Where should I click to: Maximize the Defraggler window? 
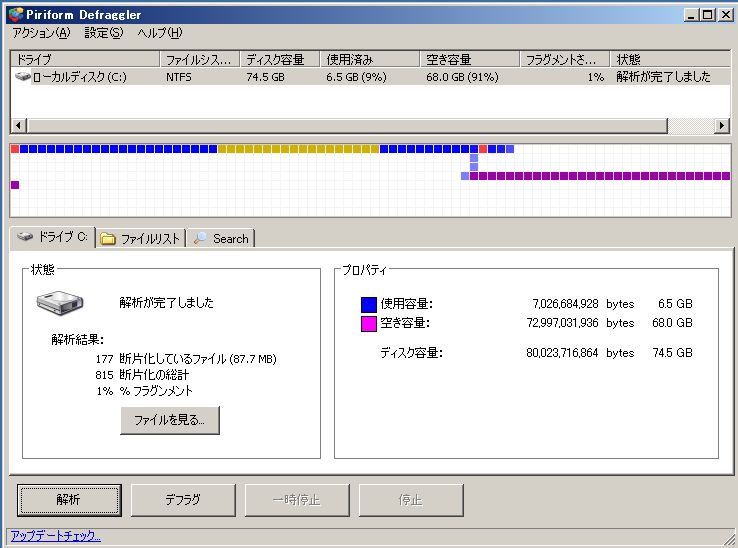coord(707,15)
